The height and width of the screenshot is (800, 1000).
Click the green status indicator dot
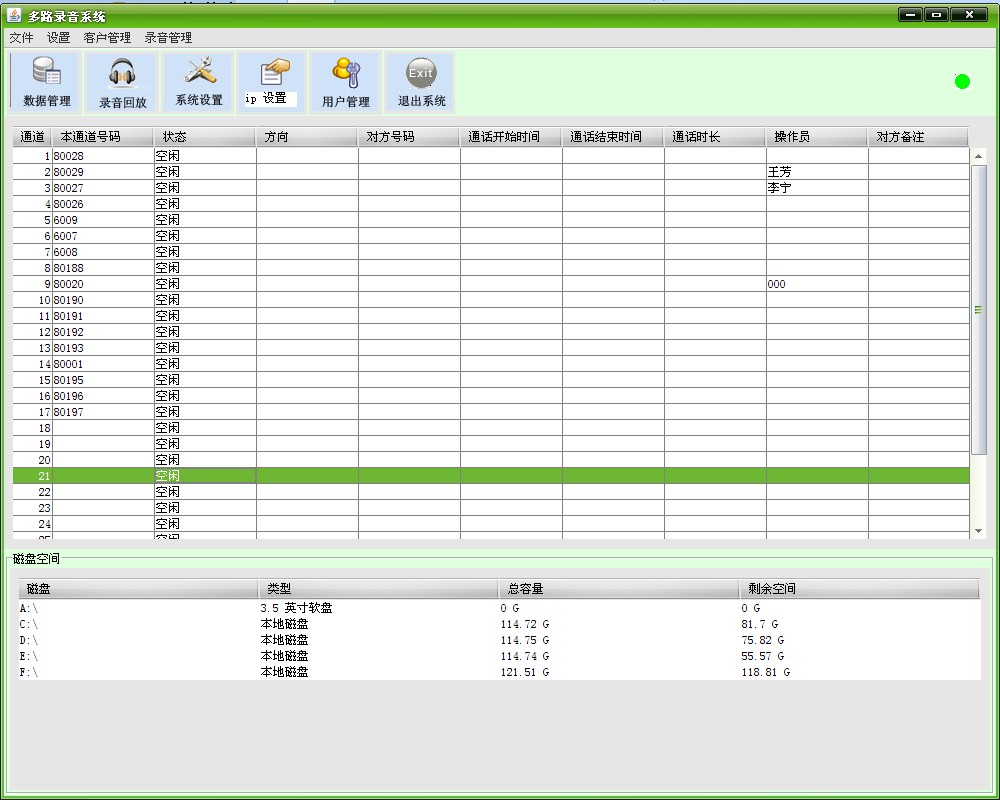(x=960, y=80)
